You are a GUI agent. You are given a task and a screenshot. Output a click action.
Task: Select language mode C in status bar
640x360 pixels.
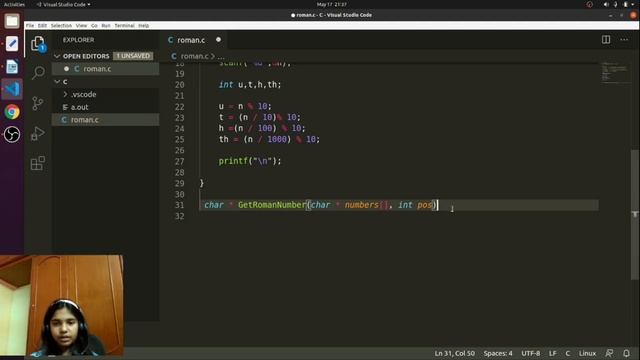tap(568, 353)
